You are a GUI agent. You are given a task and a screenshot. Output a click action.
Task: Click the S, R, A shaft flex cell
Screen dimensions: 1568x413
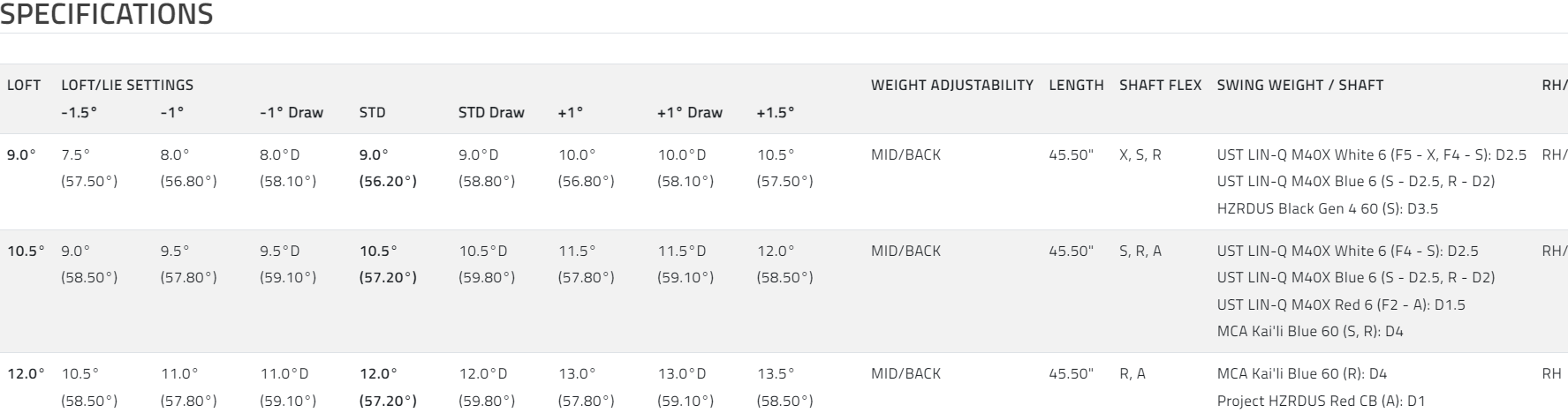pos(1140,252)
